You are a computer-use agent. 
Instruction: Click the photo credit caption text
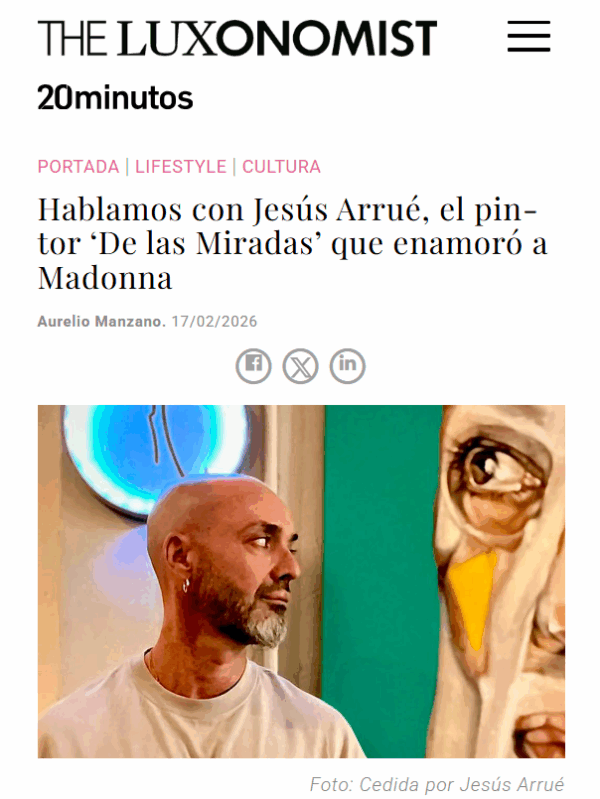(x=437, y=784)
